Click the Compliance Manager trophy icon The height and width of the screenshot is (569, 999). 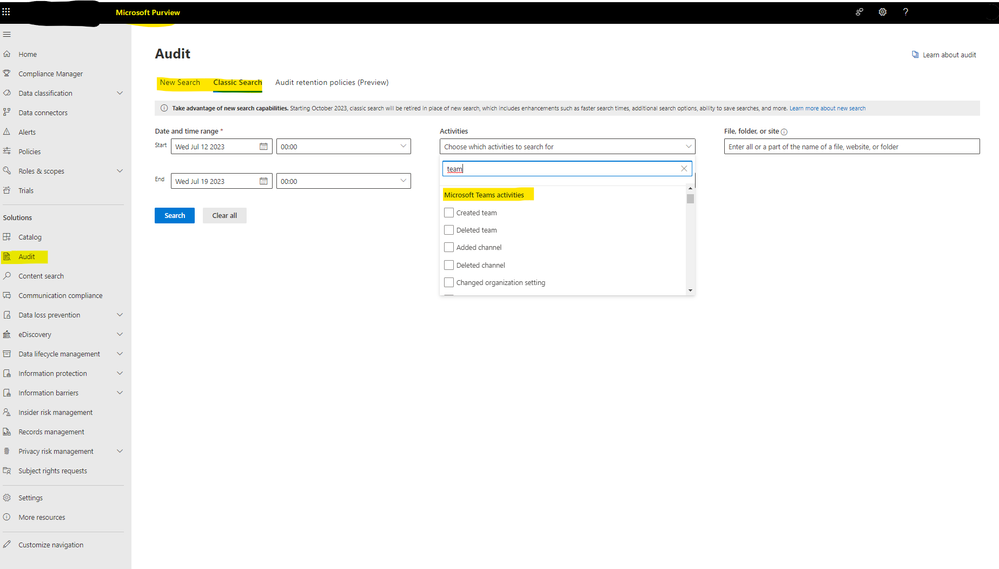tap(7, 73)
